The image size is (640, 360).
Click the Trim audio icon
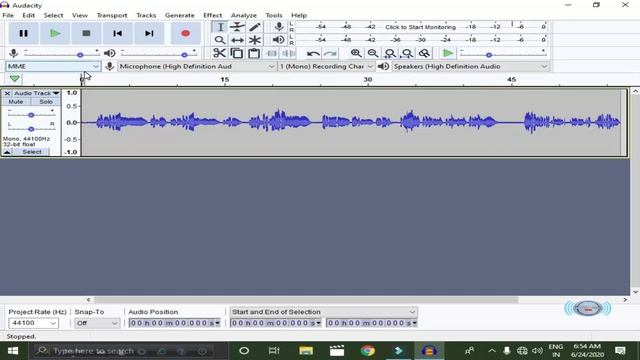tap(271, 53)
